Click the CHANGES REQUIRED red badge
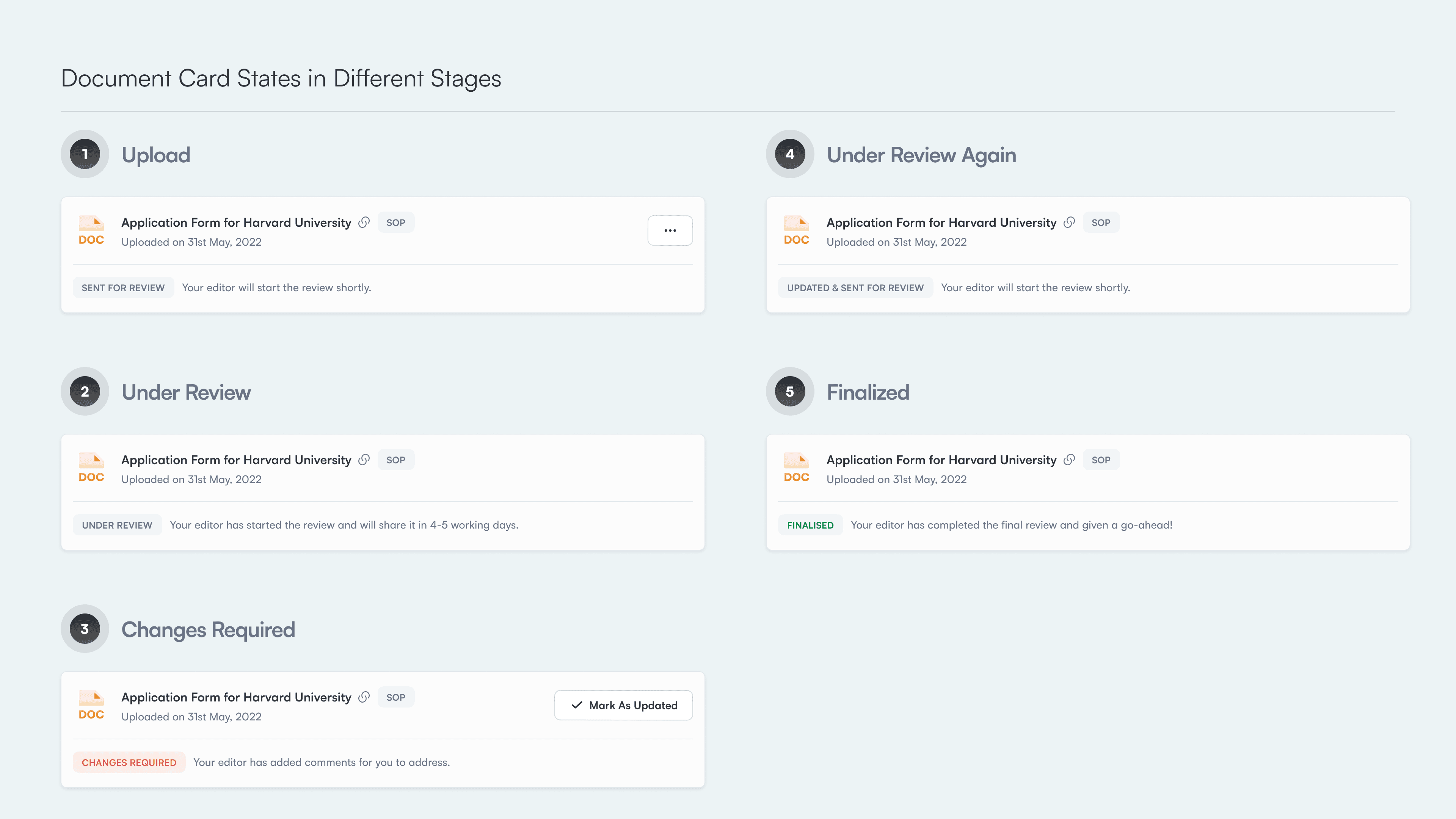 coord(129,763)
